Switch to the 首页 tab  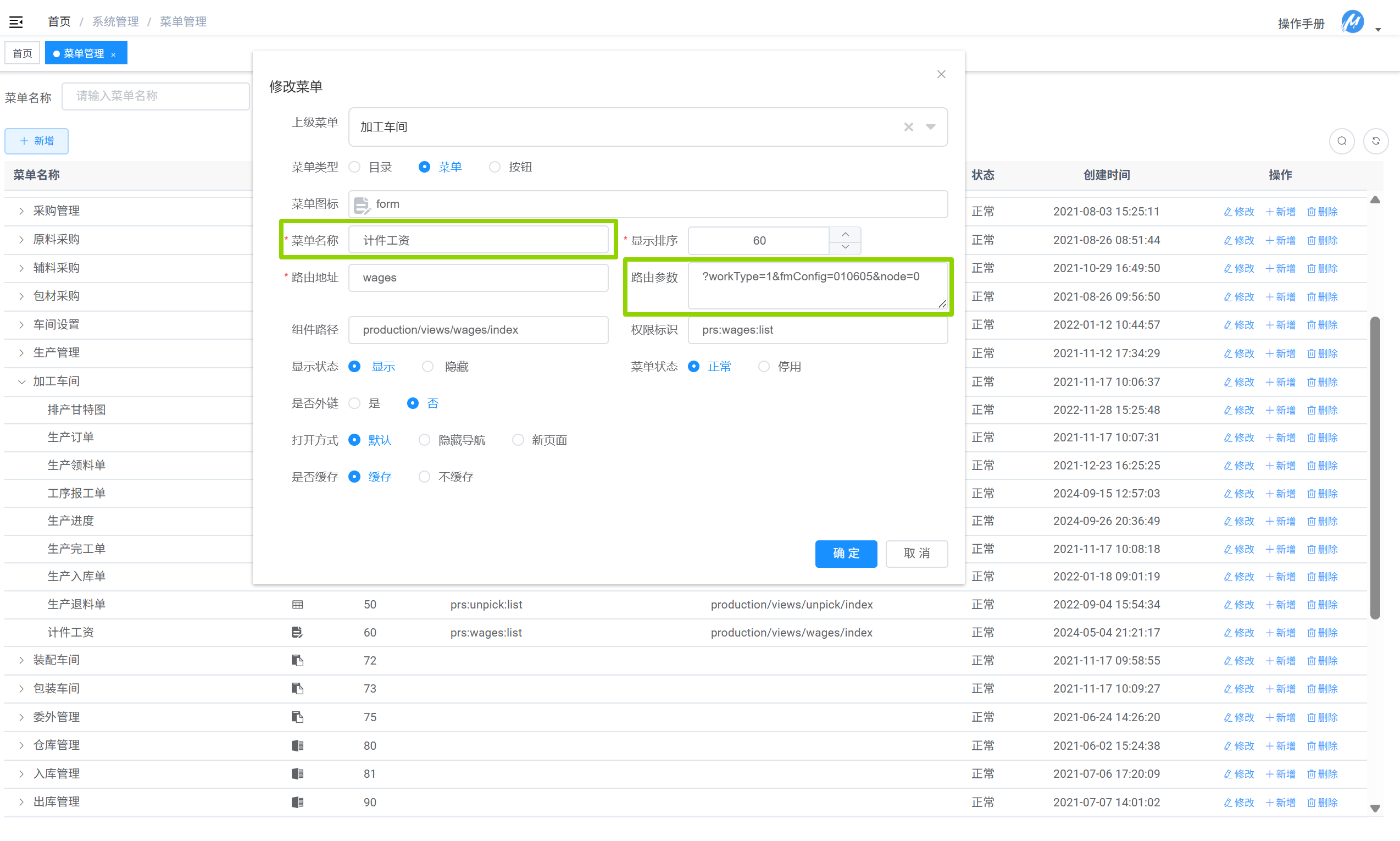click(23, 53)
